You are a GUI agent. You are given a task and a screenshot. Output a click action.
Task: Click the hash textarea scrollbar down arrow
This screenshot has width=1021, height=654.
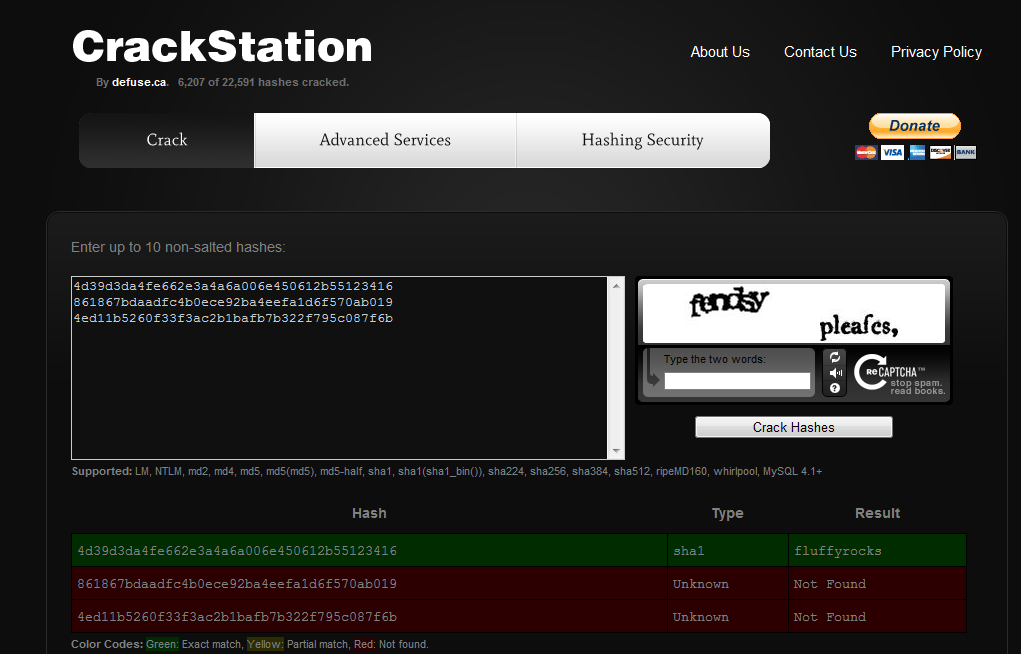[x=616, y=451]
